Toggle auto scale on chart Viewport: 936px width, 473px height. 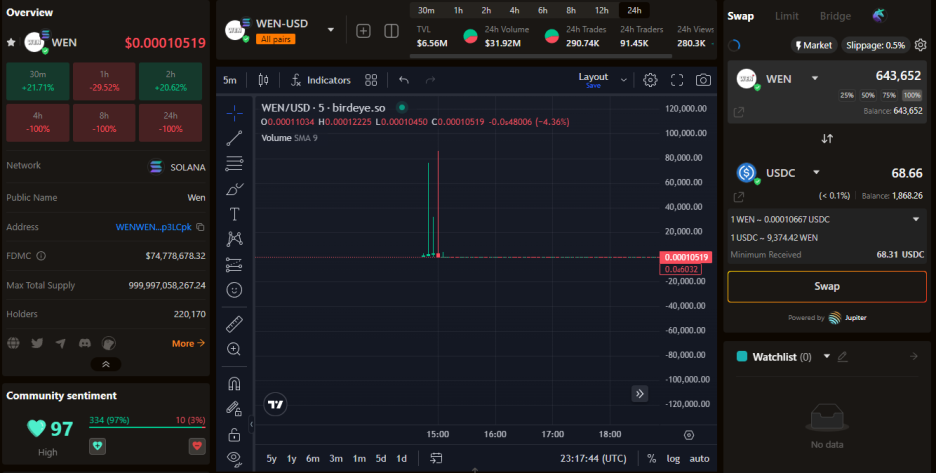pos(700,459)
